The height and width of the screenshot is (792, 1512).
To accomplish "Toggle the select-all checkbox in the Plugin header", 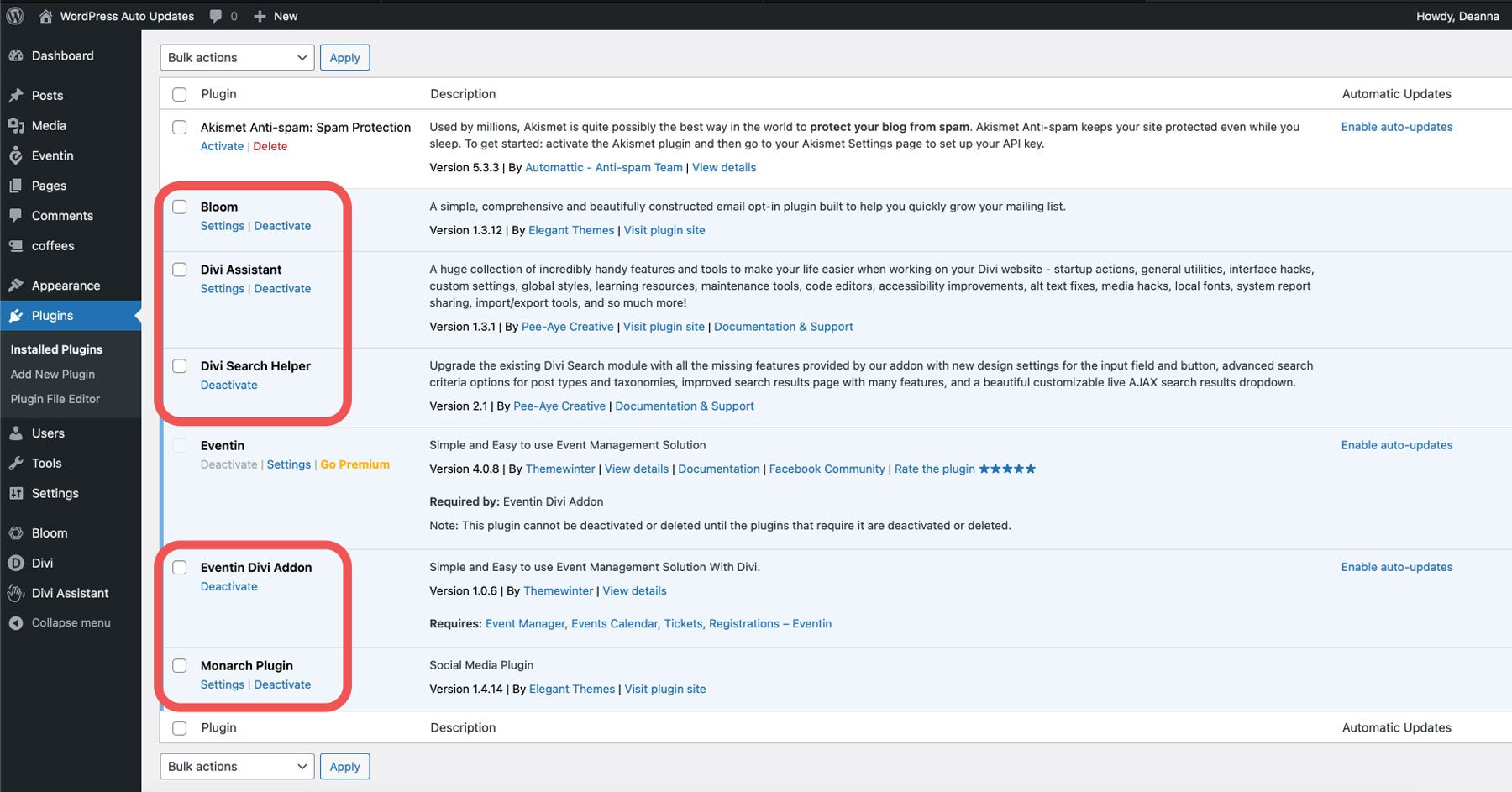I will click(179, 94).
